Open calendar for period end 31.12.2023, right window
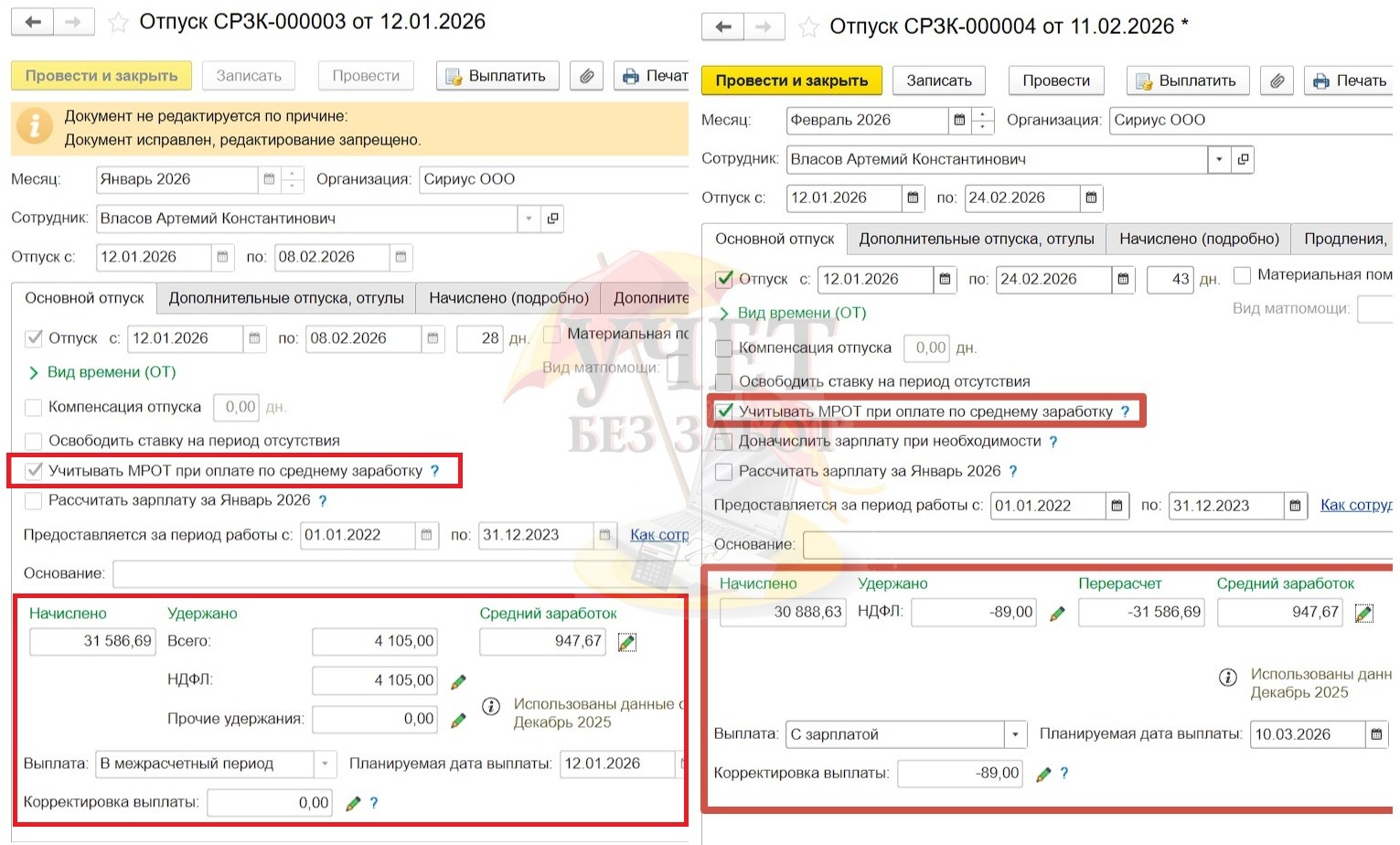Image resolution: width=1400 pixels, height=845 pixels. click(x=1295, y=506)
